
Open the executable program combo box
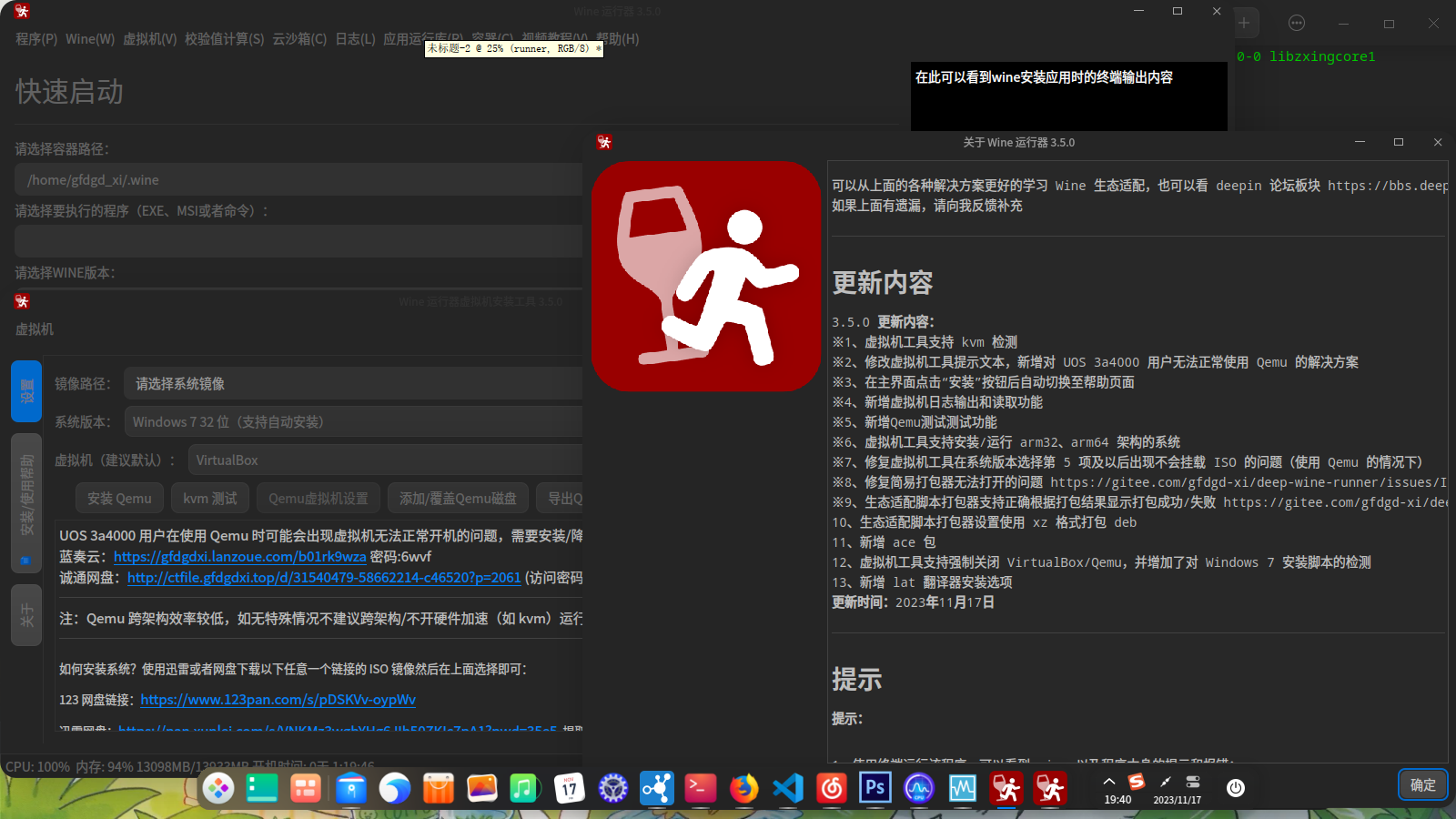298,241
